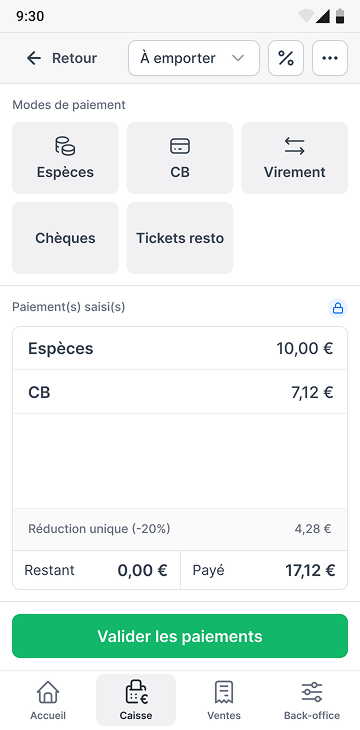This screenshot has height=730, width=360.
Task: Open the Accueil home tab
Action: click(48, 699)
